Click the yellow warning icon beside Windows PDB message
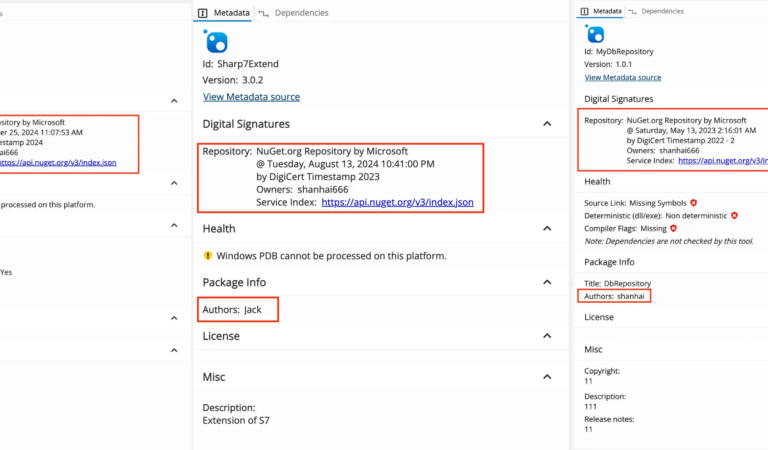This screenshot has height=450, width=768. (208, 256)
